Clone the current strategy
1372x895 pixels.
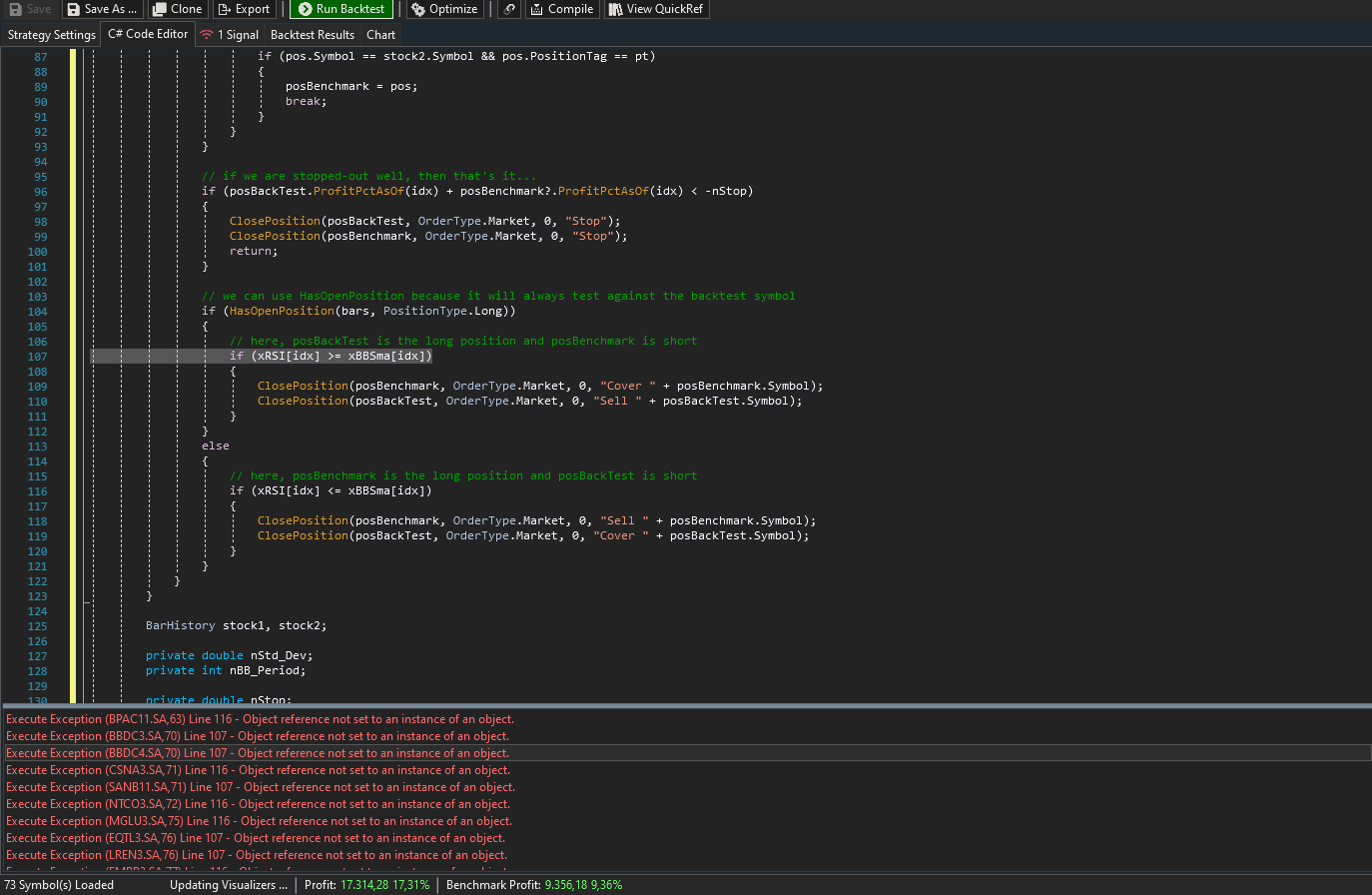click(x=177, y=9)
